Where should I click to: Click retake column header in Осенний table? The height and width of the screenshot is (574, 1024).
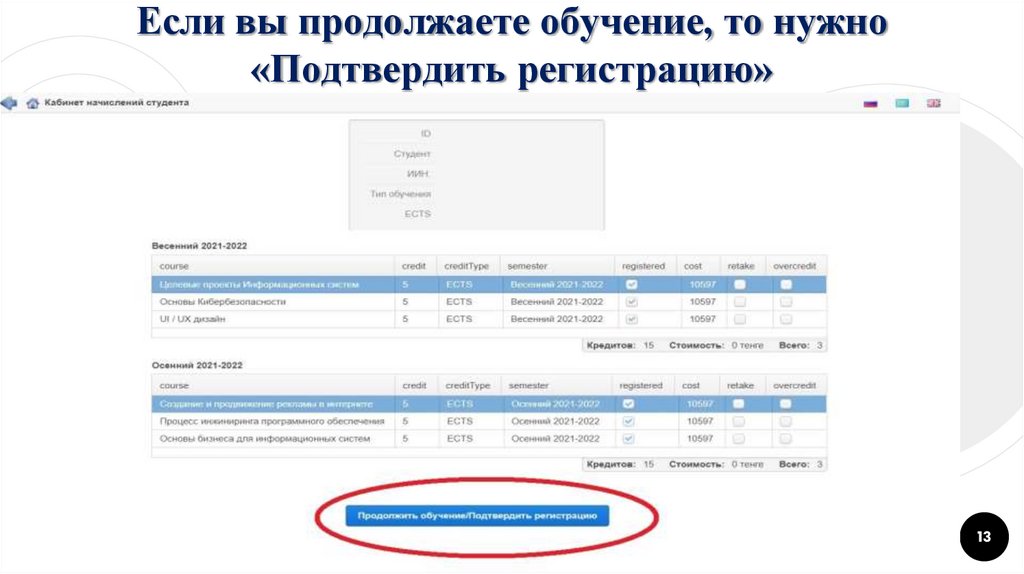(x=741, y=386)
